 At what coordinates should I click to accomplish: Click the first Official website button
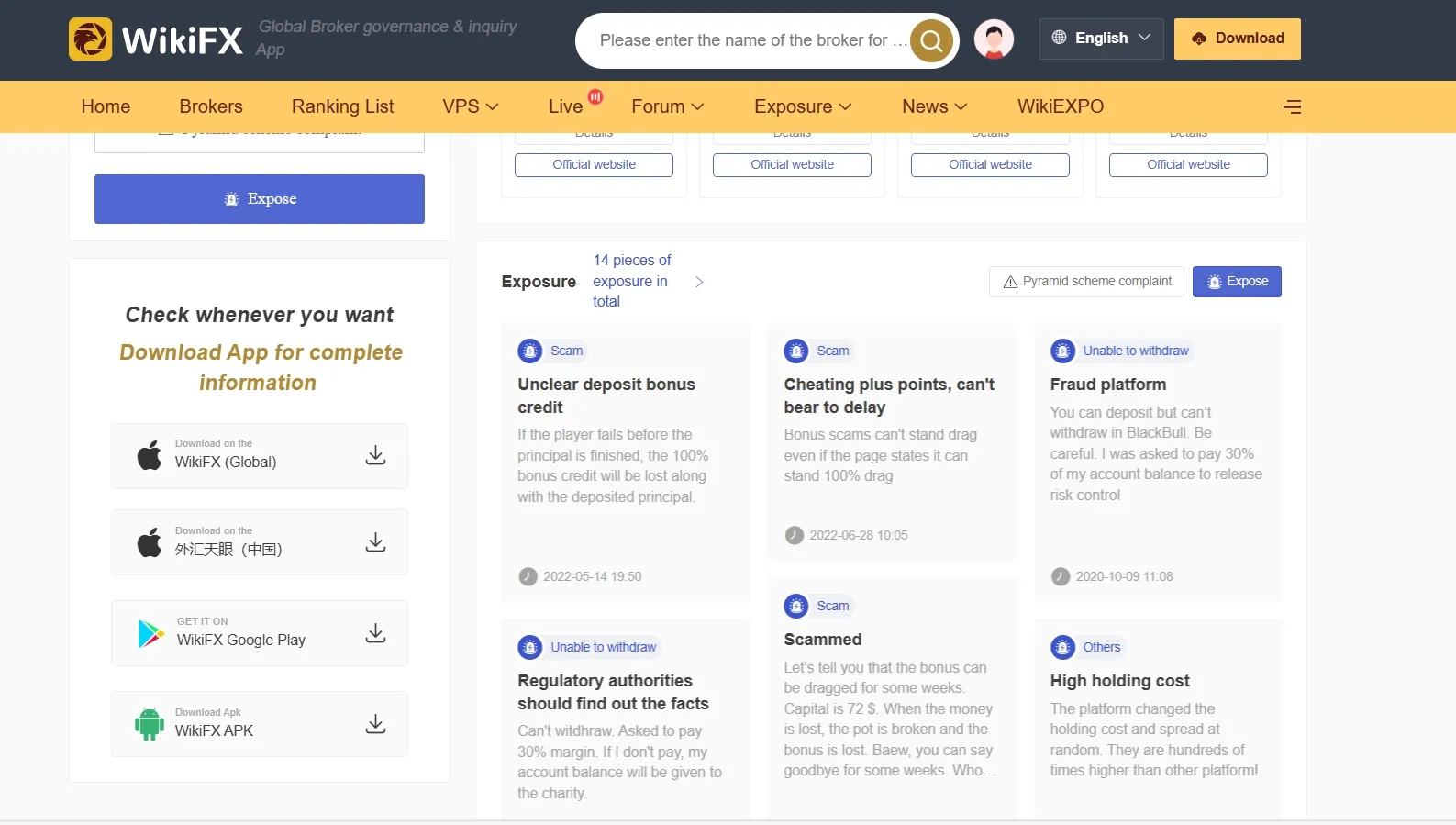coord(594,165)
